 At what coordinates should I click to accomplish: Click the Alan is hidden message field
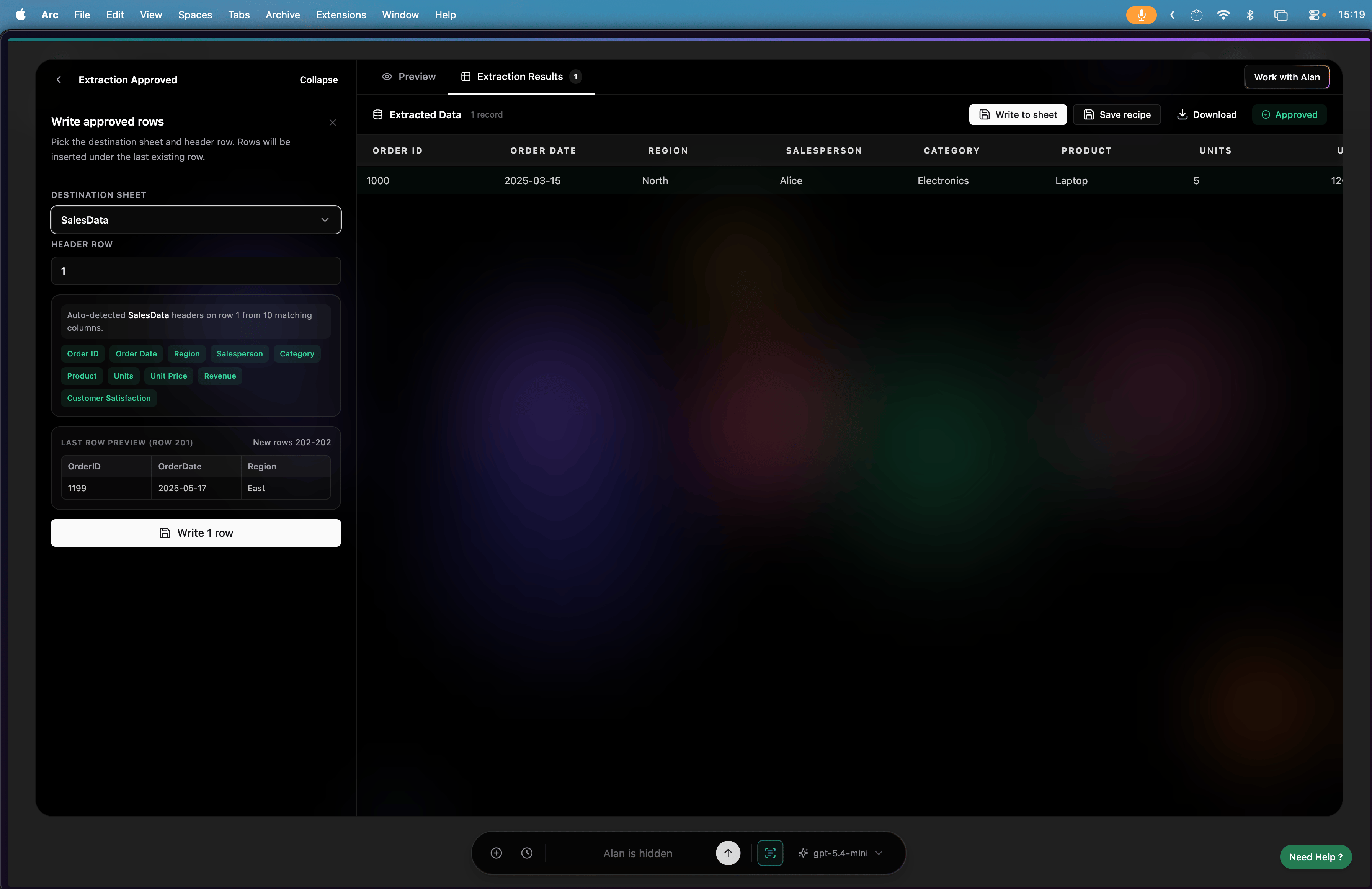pyautogui.click(x=638, y=853)
